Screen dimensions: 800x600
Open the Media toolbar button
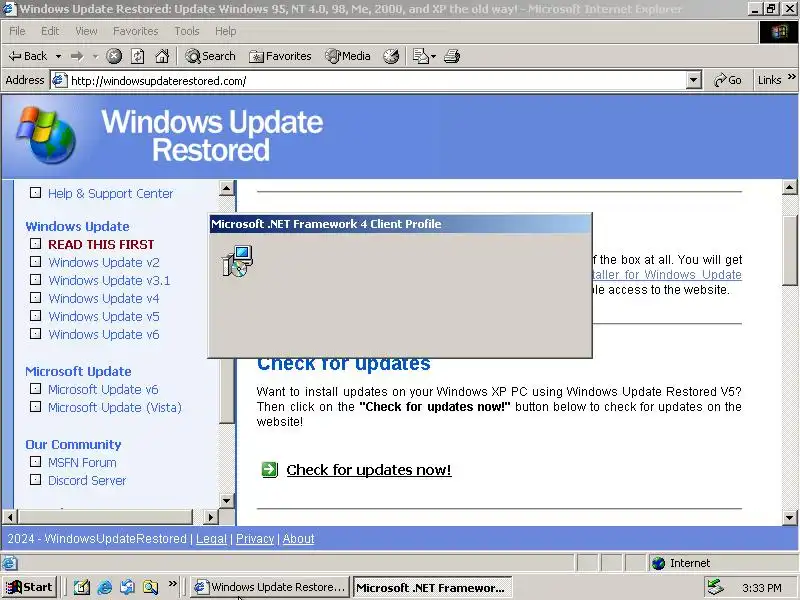(x=348, y=56)
